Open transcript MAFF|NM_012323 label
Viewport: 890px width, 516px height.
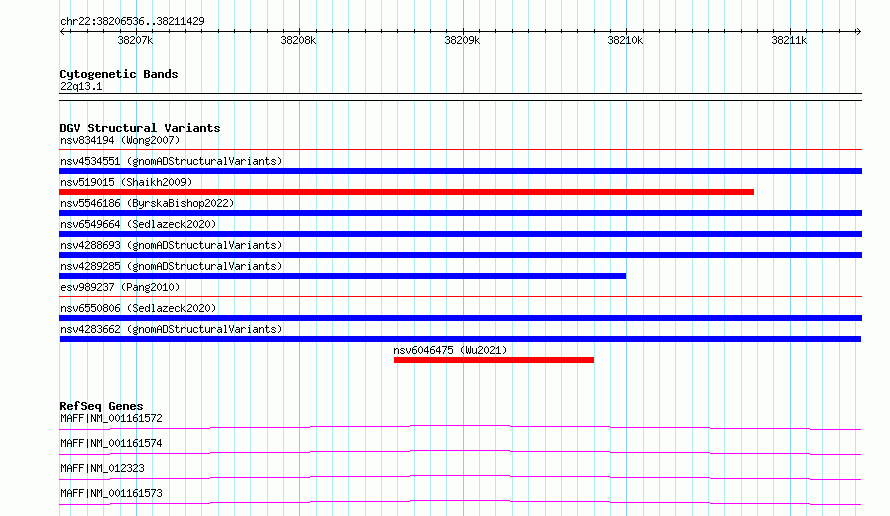pyautogui.click(x=102, y=468)
